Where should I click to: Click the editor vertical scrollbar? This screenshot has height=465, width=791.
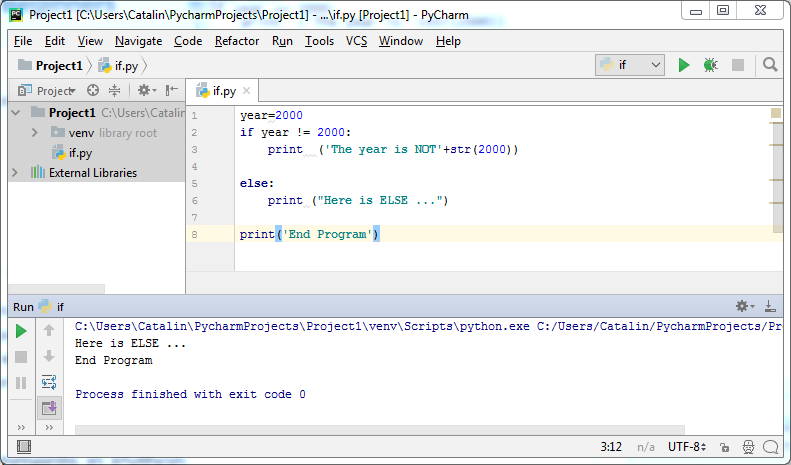click(x=777, y=177)
